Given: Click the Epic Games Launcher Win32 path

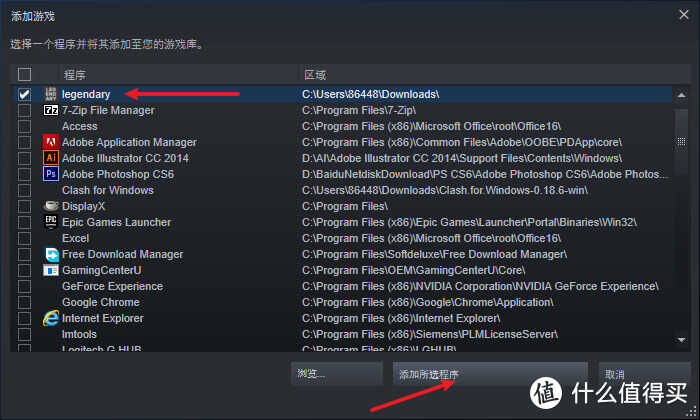Looking at the screenshot, I should pyautogui.click(x=470, y=222).
